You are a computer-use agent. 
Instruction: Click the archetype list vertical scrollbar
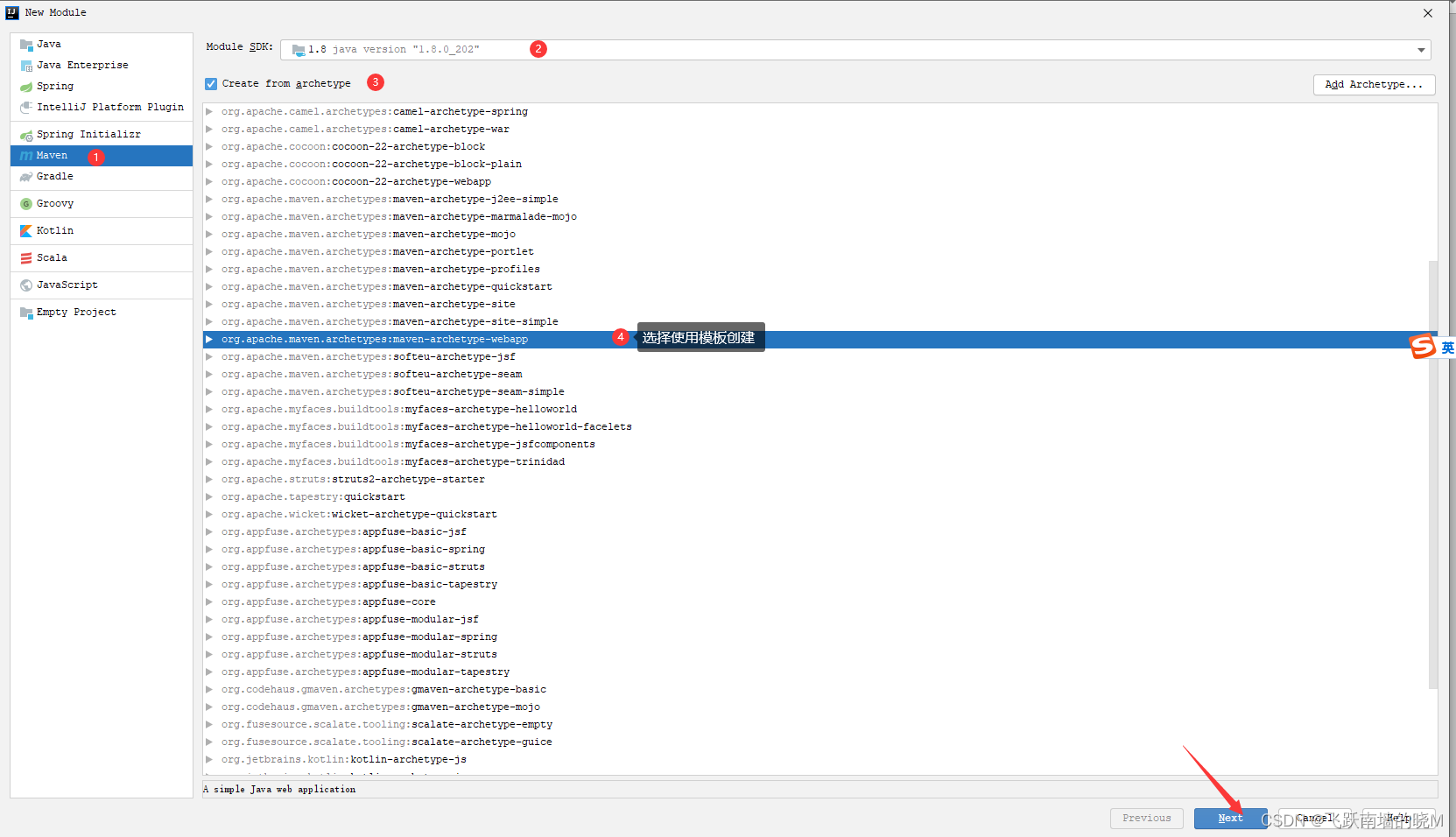(1432, 473)
